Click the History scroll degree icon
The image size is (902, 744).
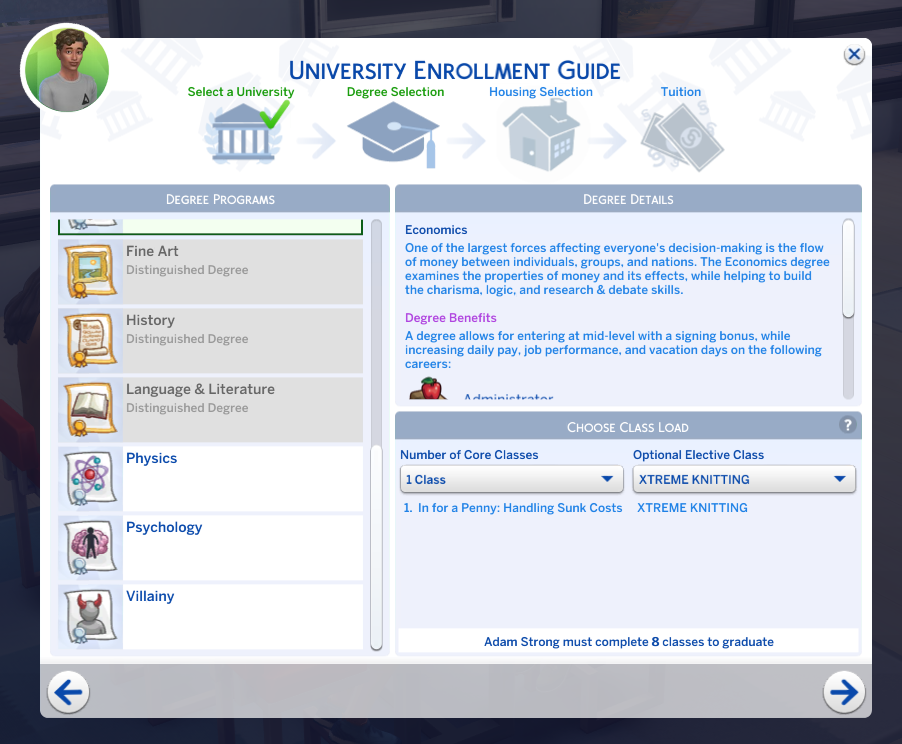[90, 341]
